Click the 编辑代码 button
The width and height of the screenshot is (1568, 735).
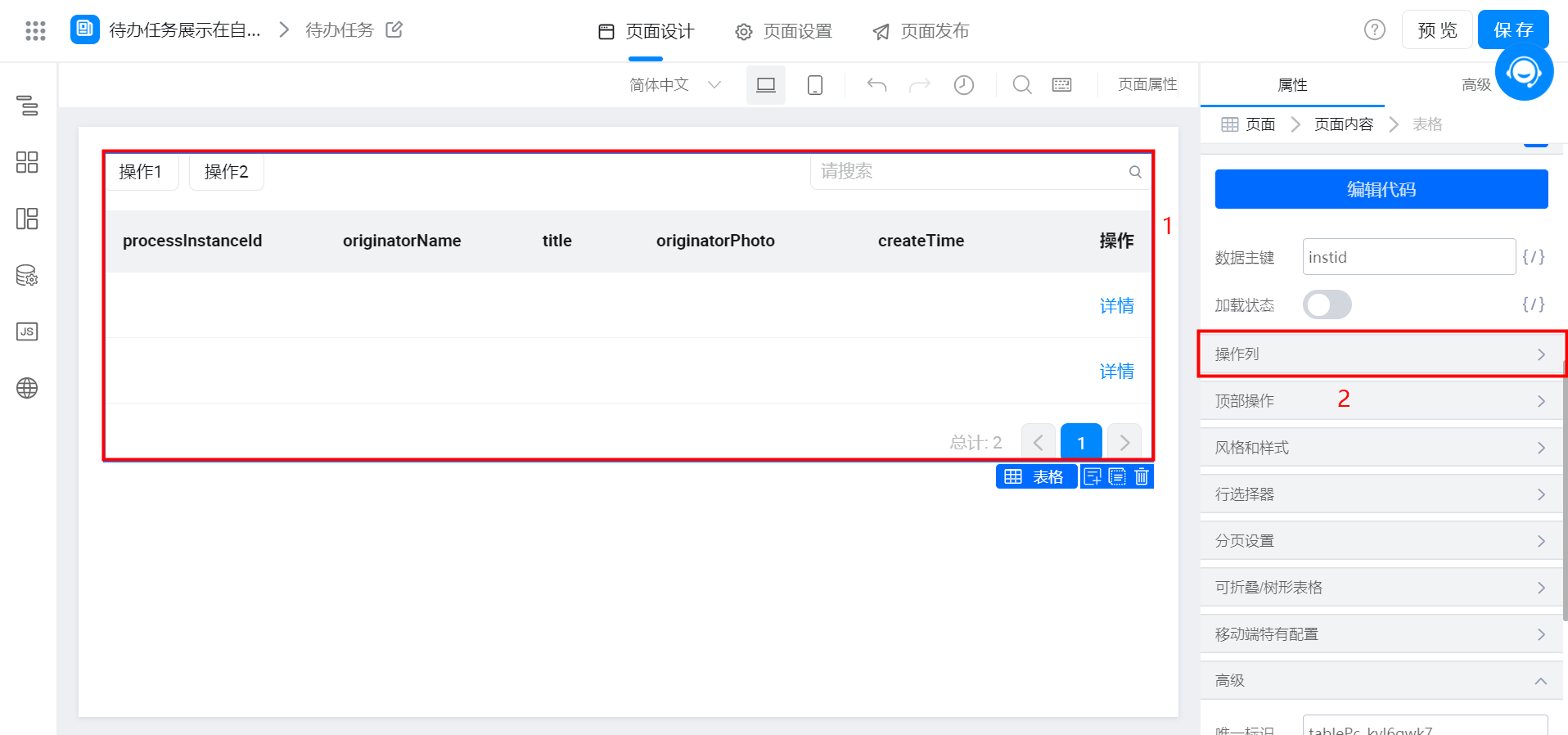pos(1381,189)
